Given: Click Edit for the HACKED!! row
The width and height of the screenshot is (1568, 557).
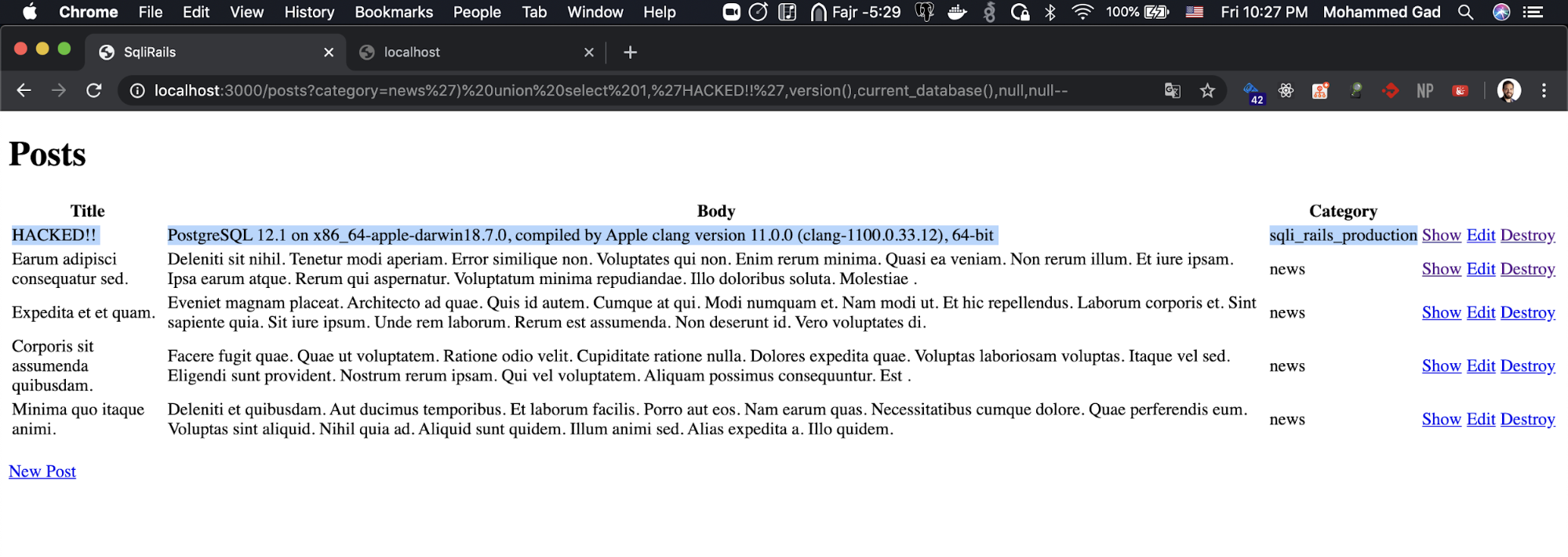Looking at the screenshot, I should click(x=1481, y=235).
